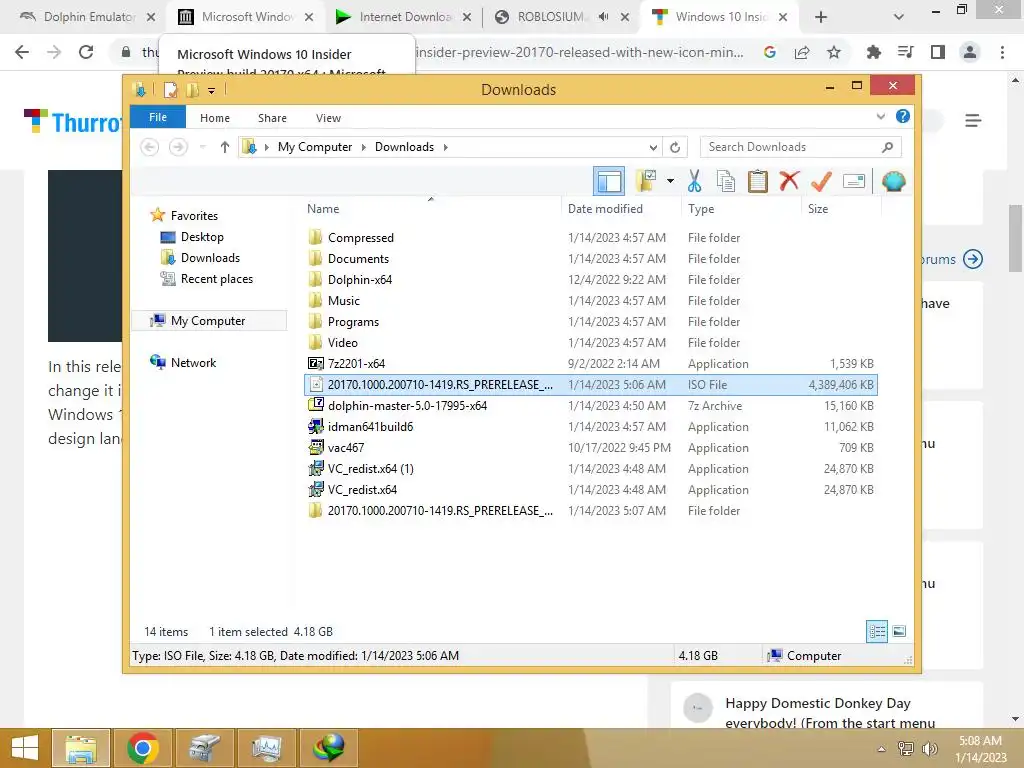Open a new Chrome tab

pos(821,17)
